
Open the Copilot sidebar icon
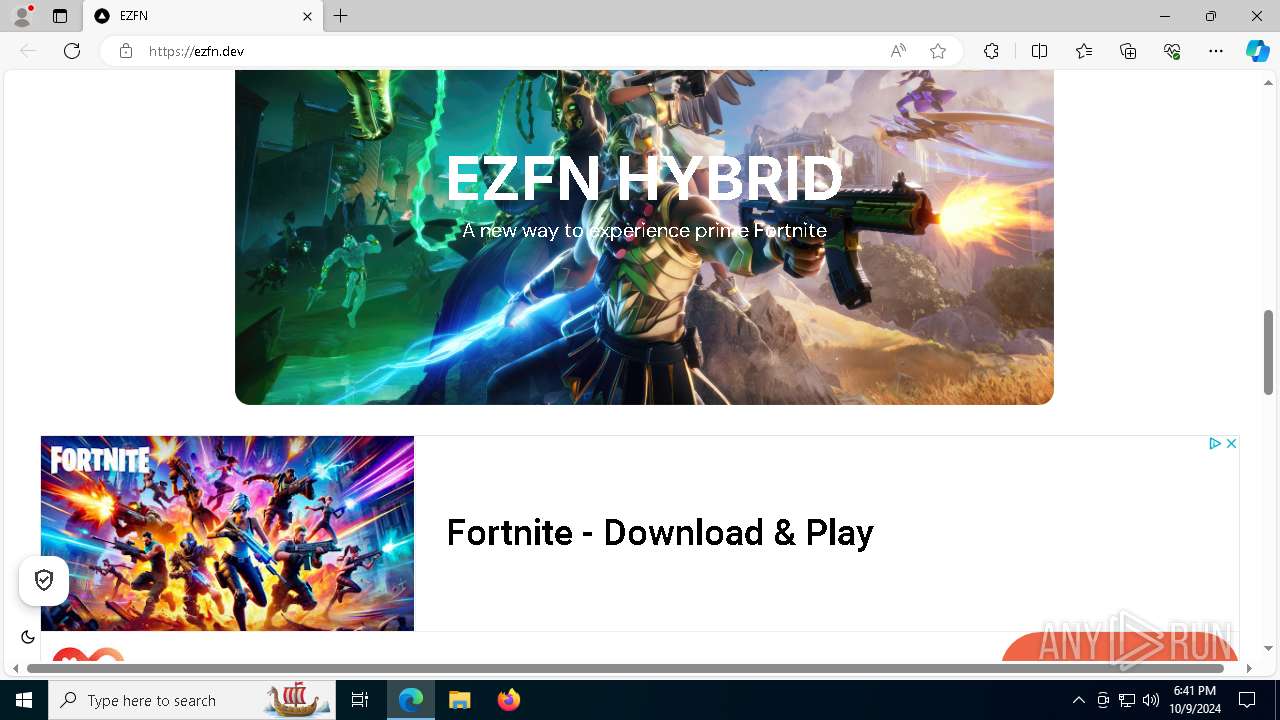coord(1257,51)
